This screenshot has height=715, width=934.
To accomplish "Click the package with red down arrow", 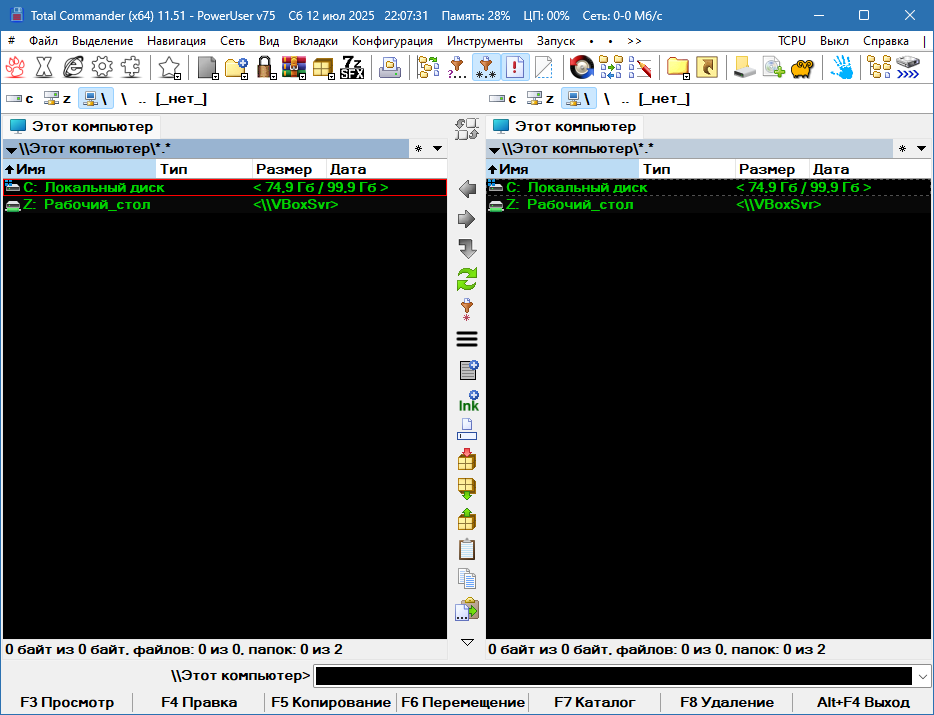I will (x=467, y=459).
